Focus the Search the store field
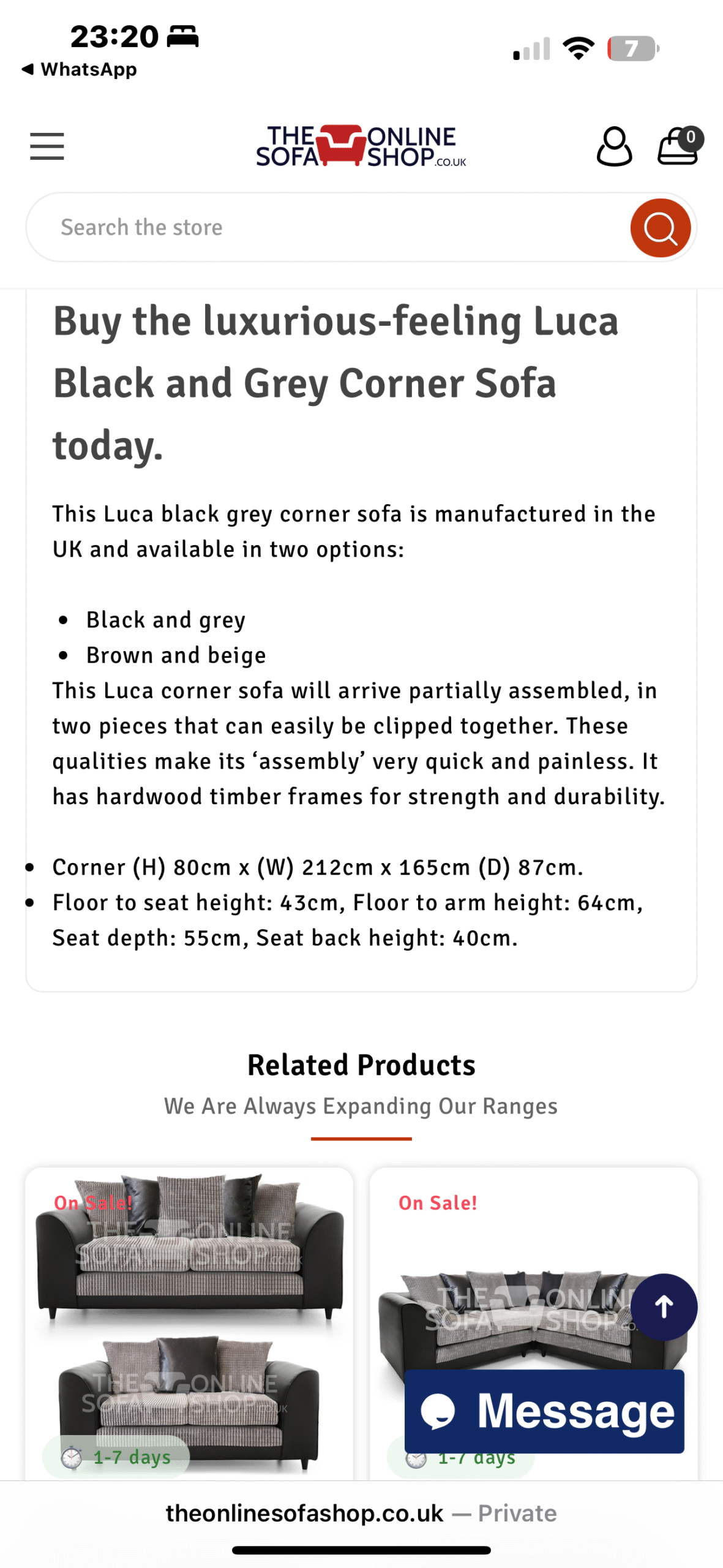The height and width of the screenshot is (1568, 723). point(328,228)
